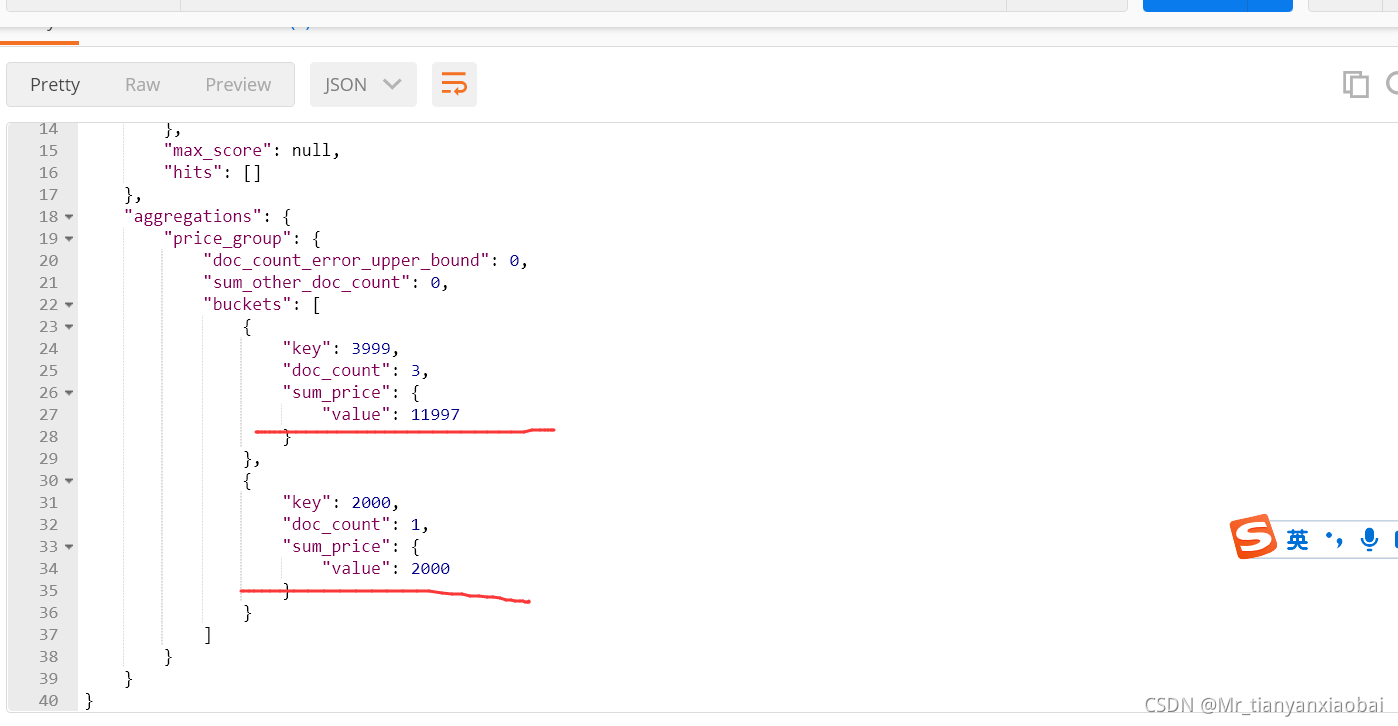Toggle the line wrap icon
Screen dimensions: 1398x726
coord(454,85)
